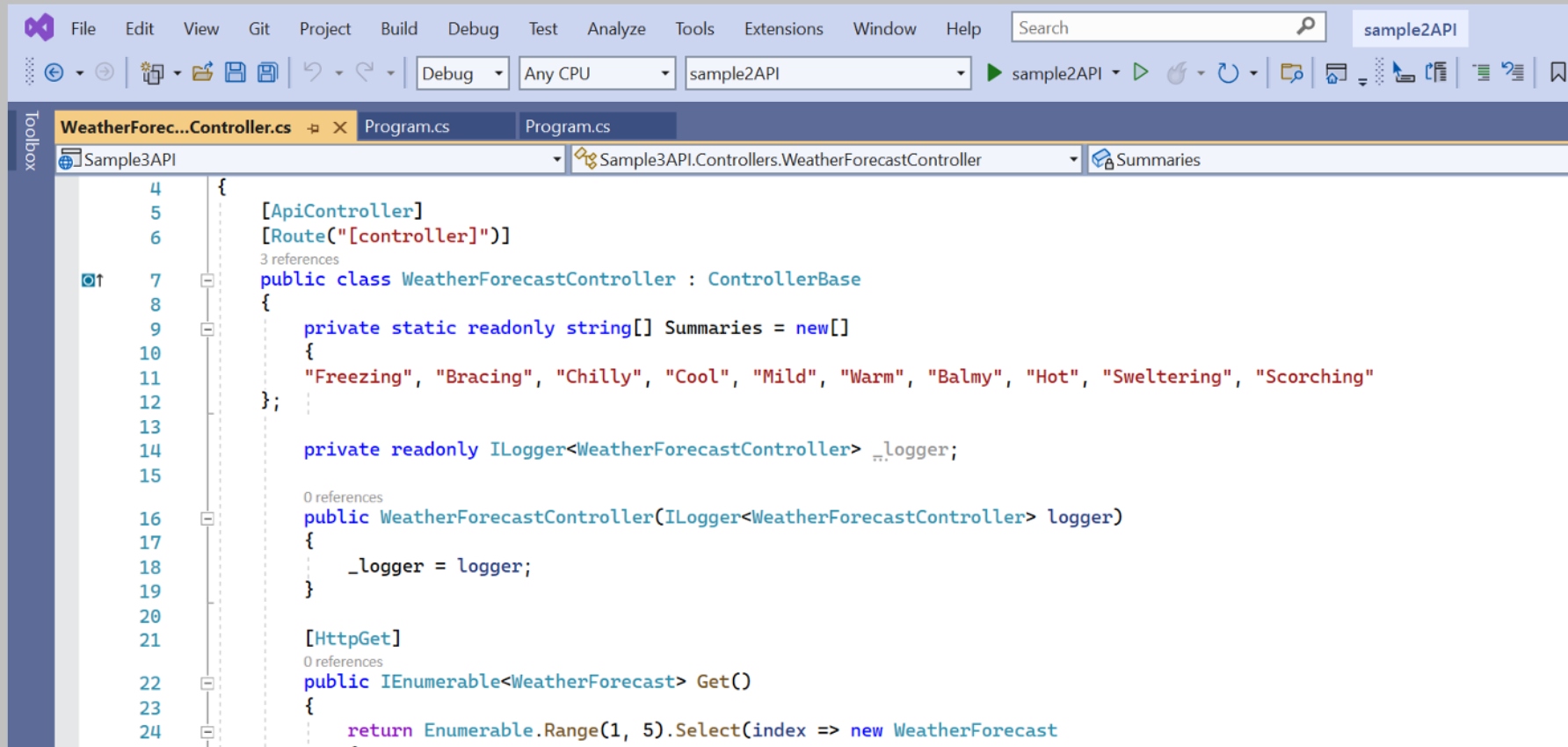Screen dimensions: 1568x747
Task: Collapse the WeatherForecastController class at line 7
Action: pos(207,280)
